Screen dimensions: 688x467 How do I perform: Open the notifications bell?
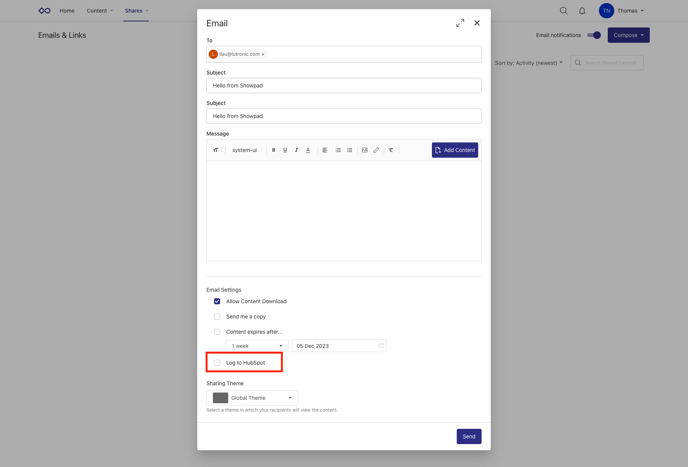click(x=582, y=11)
